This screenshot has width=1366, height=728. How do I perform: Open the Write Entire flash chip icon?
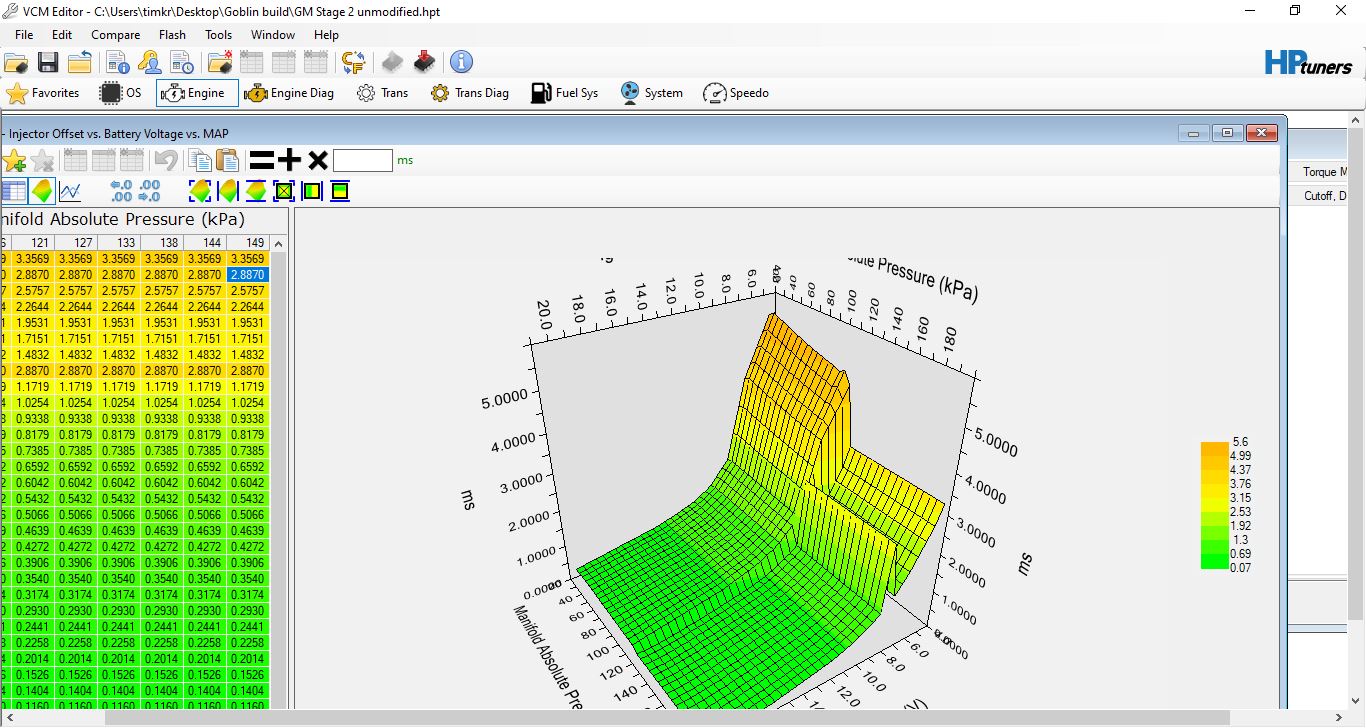(425, 62)
